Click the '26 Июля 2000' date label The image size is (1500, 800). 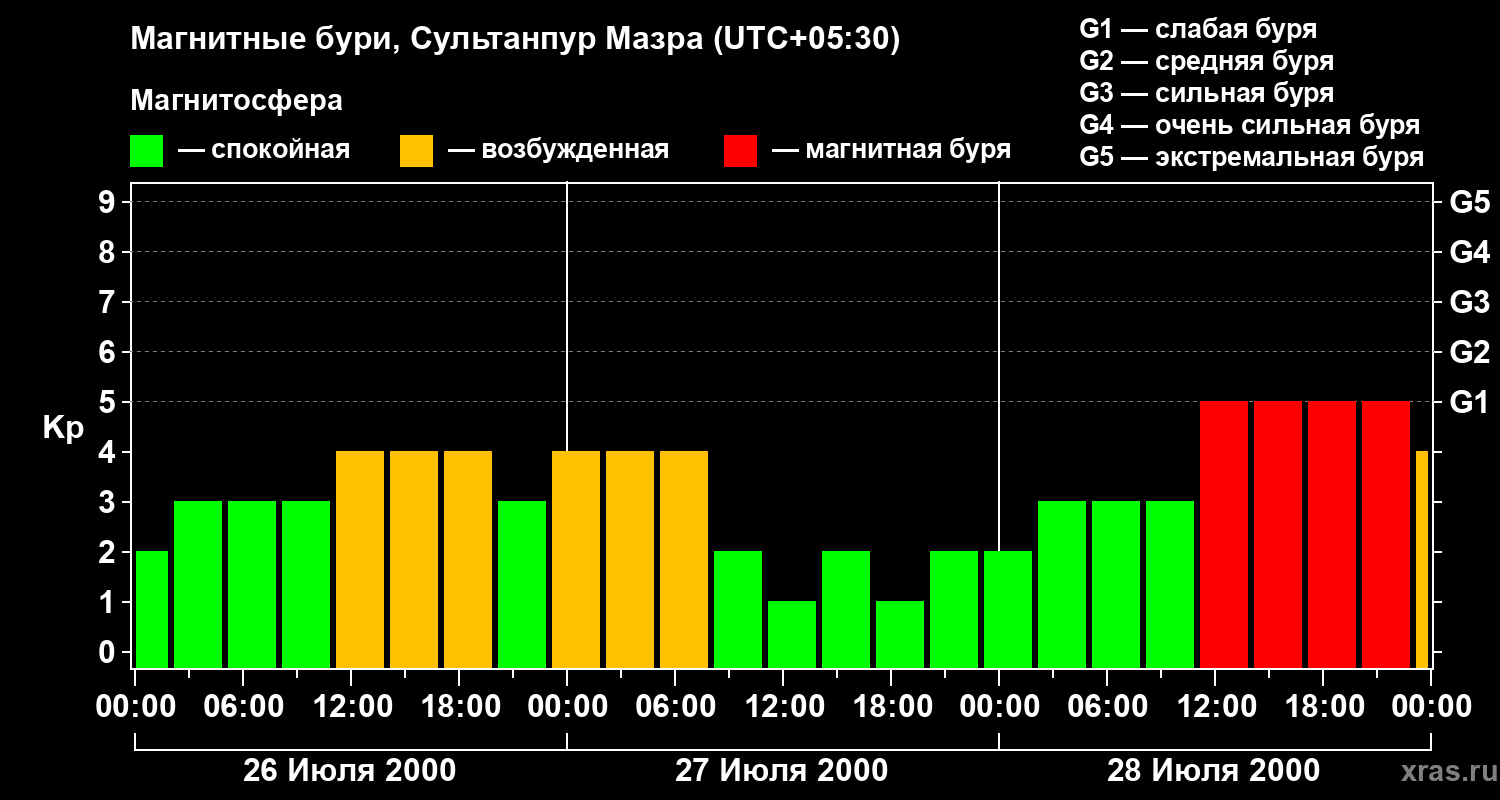tap(350, 771)
